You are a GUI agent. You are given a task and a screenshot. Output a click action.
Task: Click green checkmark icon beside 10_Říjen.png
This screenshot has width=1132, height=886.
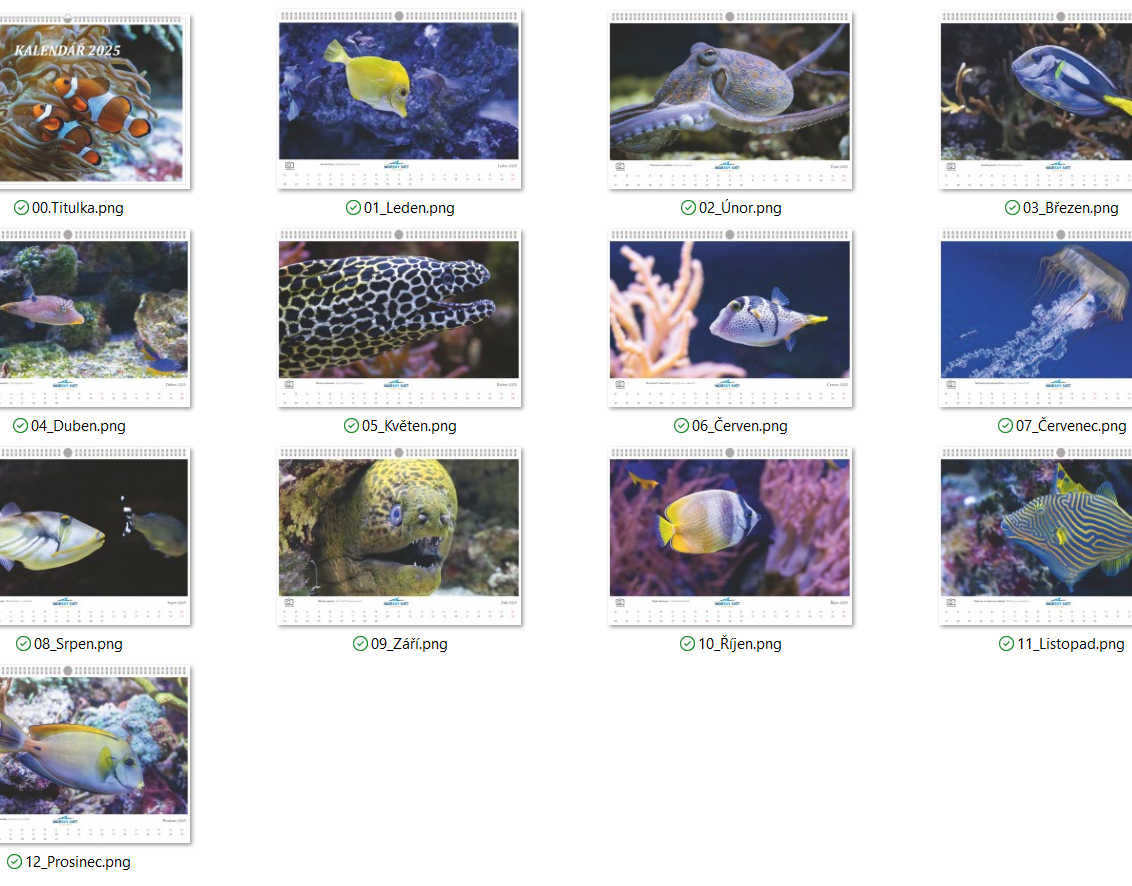(687, 644)
